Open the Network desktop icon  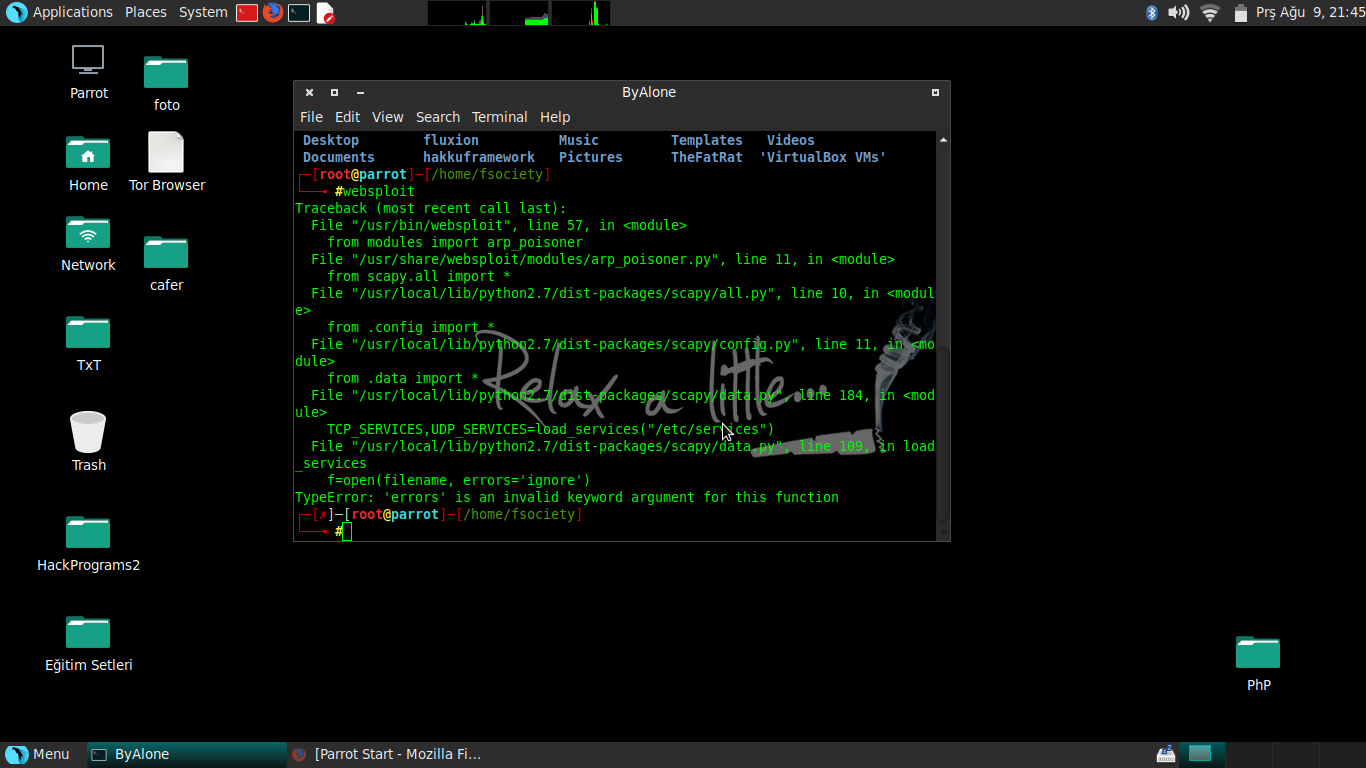pyautogui.click(x=88, y=244)
